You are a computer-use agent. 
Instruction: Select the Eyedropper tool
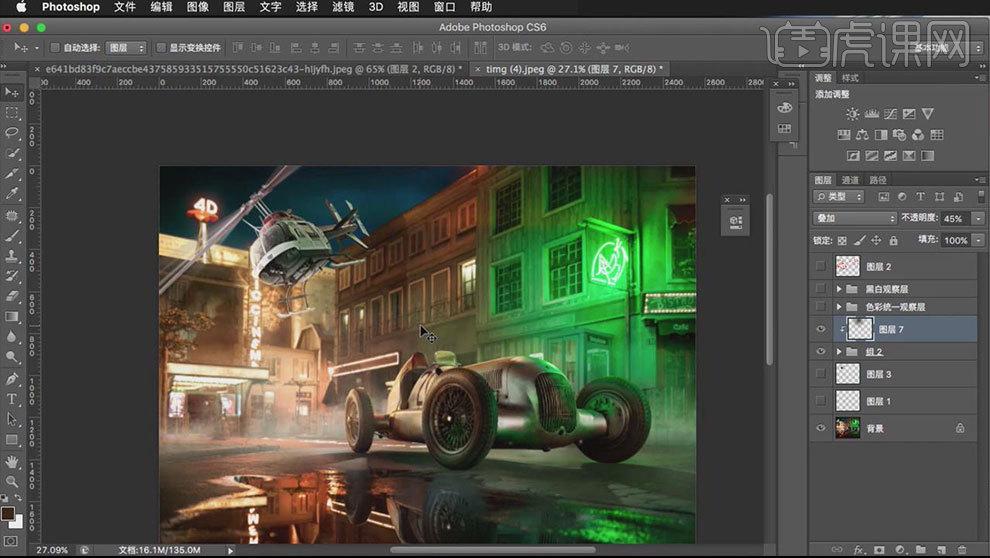[11, 194]
